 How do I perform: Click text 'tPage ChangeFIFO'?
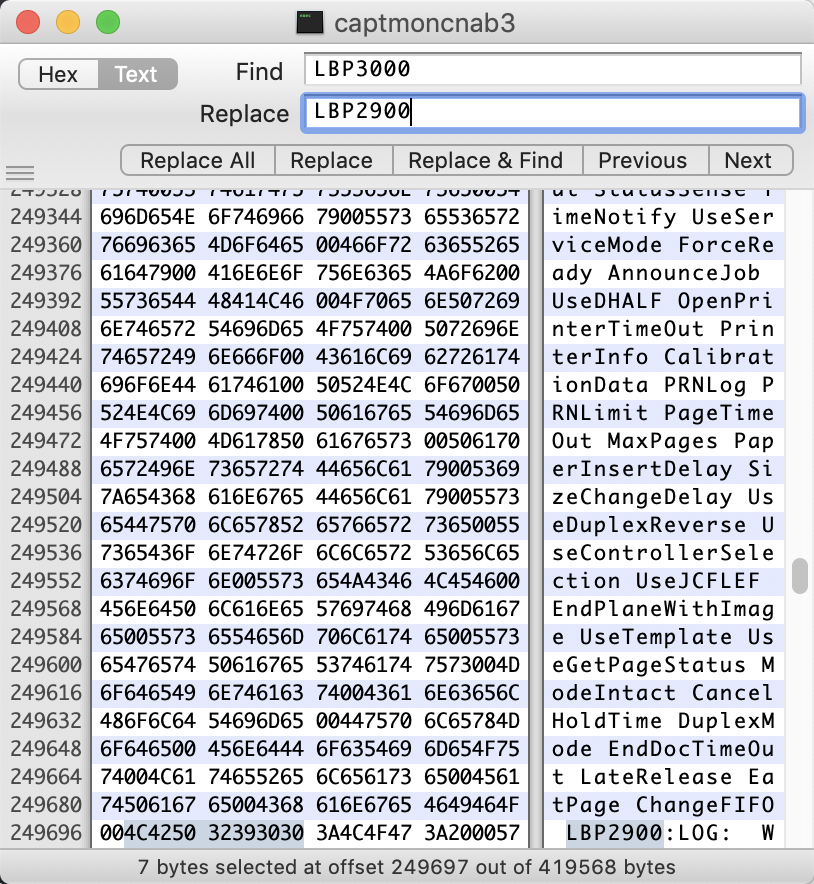point(662,805)
